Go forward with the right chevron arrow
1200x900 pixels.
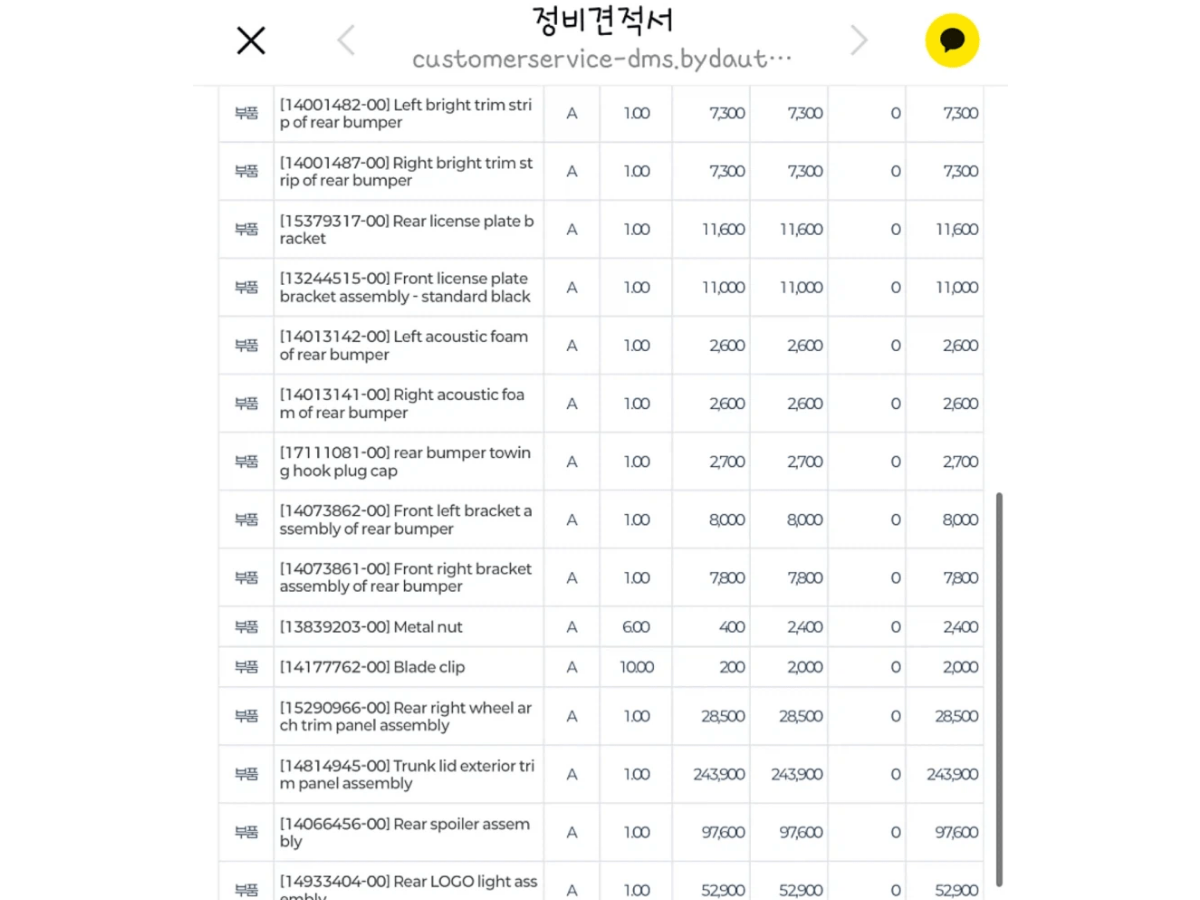pyautogui.click(x=858, y=40)
